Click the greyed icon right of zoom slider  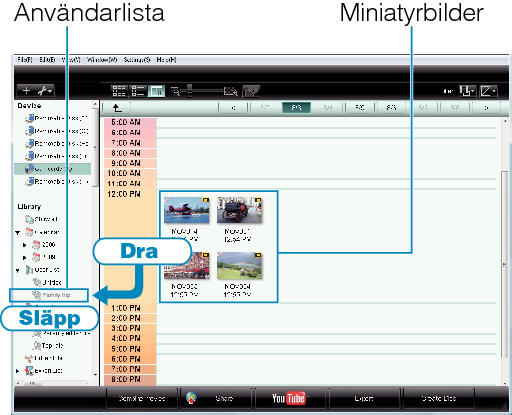click(251, 91)
